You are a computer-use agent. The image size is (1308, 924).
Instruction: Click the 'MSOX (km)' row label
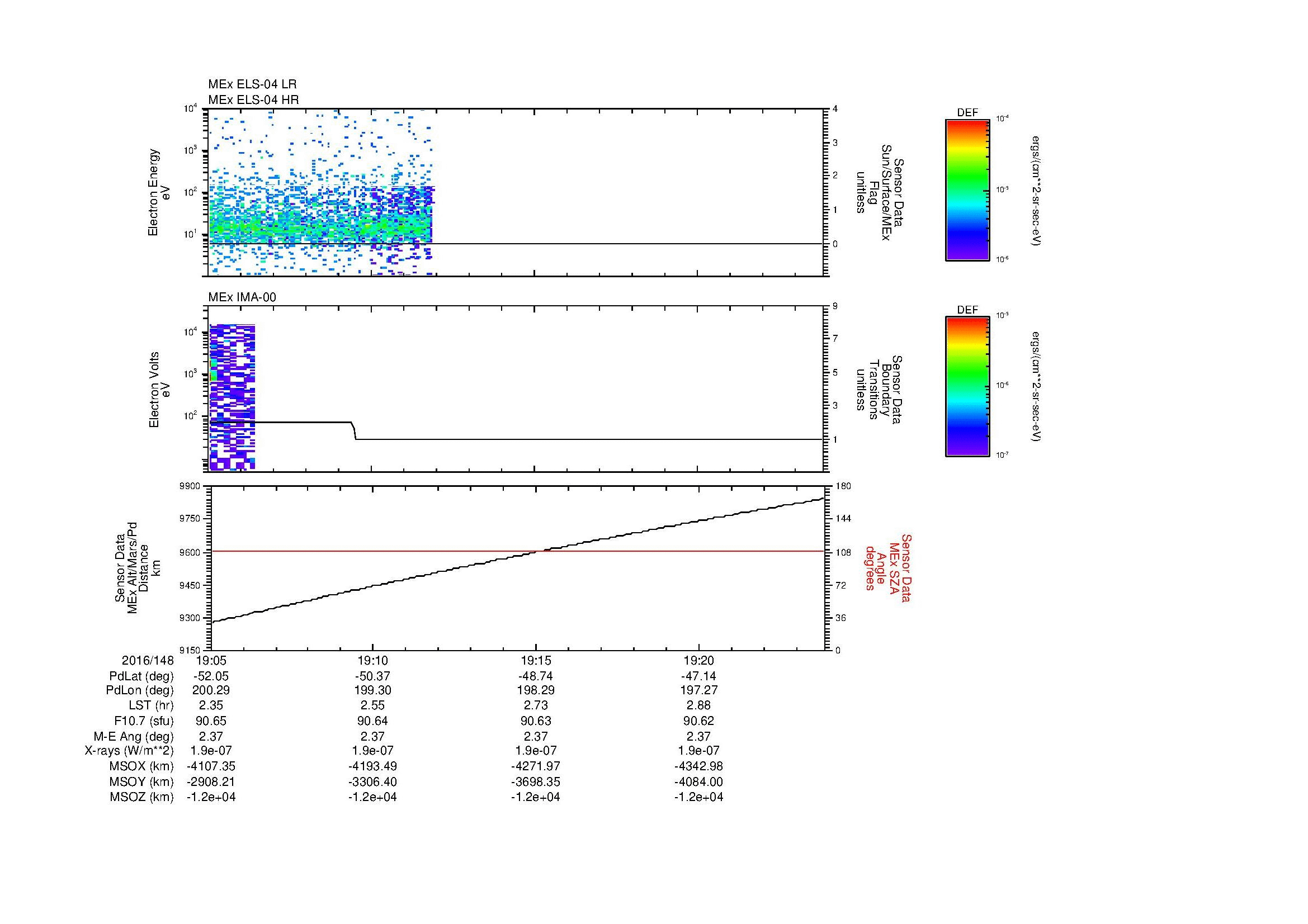[x=142, y=766]
